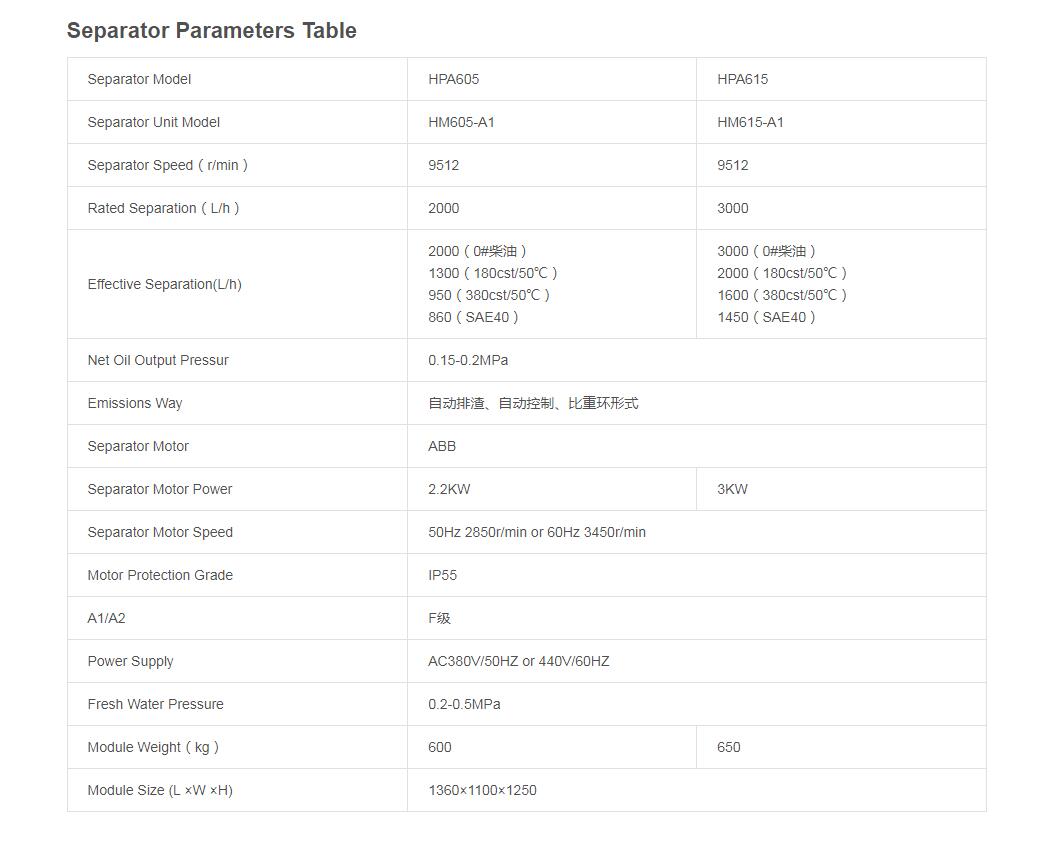Click the Separator Speed row label

click(x=167, y=165)
